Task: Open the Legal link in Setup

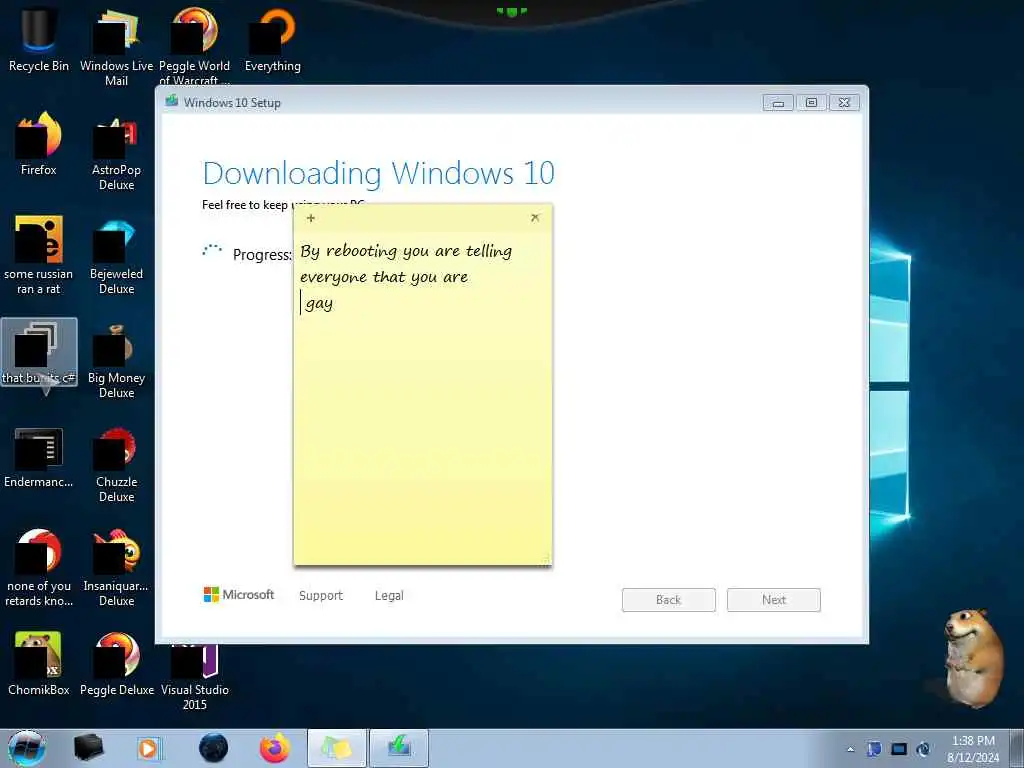Action: click(389, 596)
